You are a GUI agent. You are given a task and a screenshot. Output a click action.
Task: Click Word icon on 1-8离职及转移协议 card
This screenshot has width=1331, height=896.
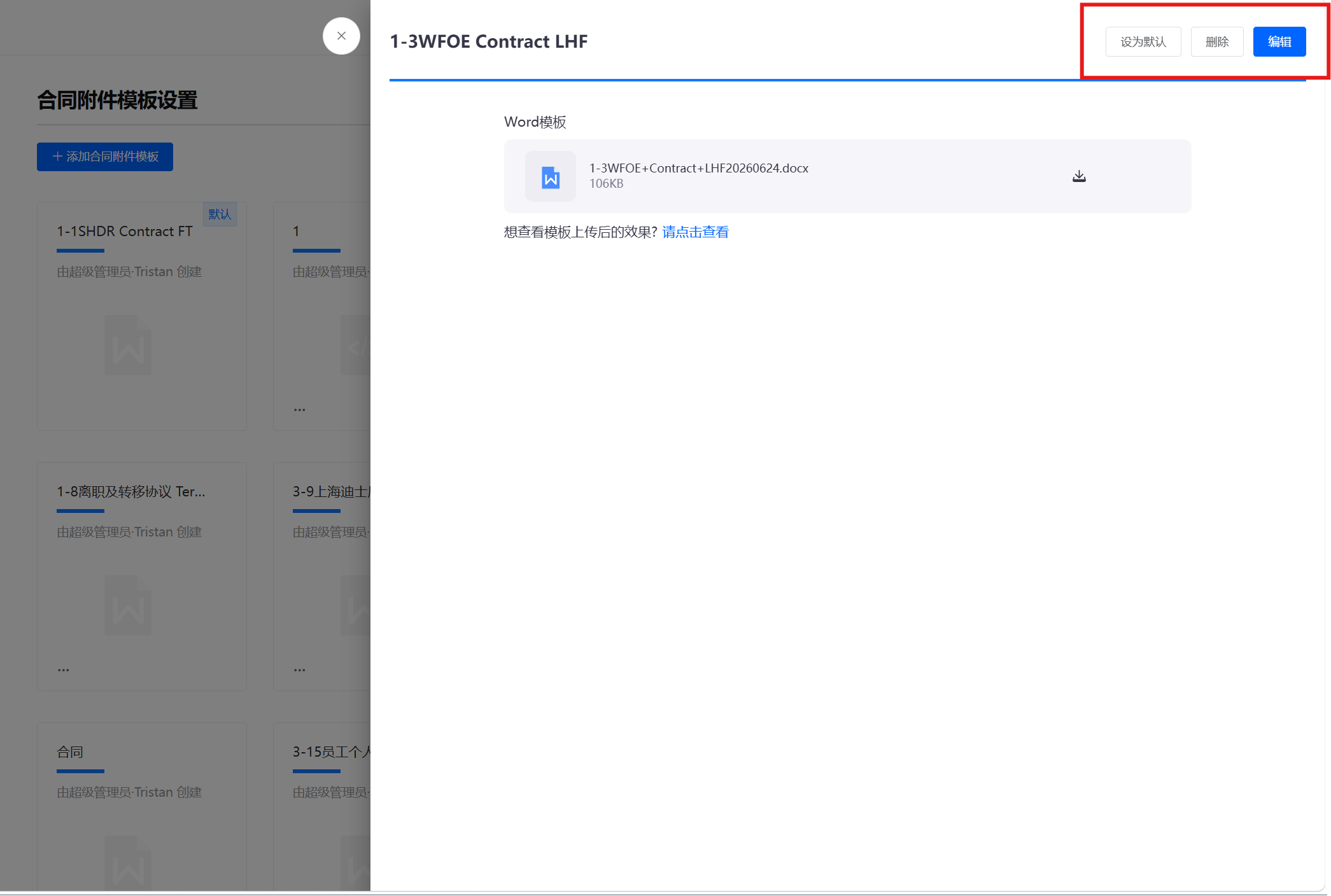(x=128, y=605)
